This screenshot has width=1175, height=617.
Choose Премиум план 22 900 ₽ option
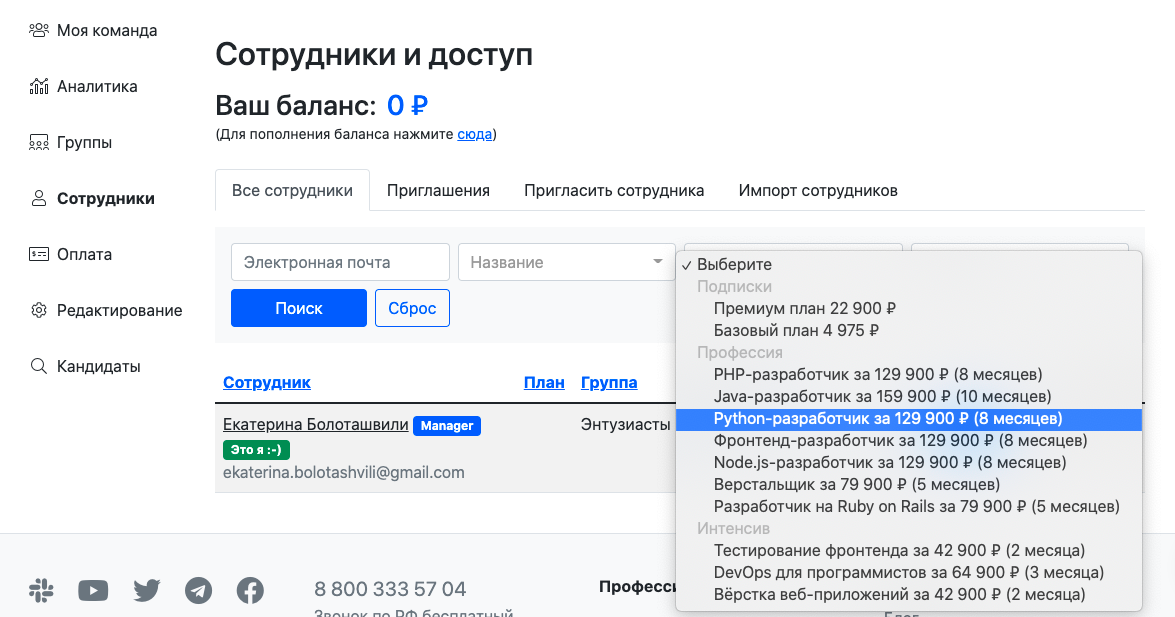point(804,308)
